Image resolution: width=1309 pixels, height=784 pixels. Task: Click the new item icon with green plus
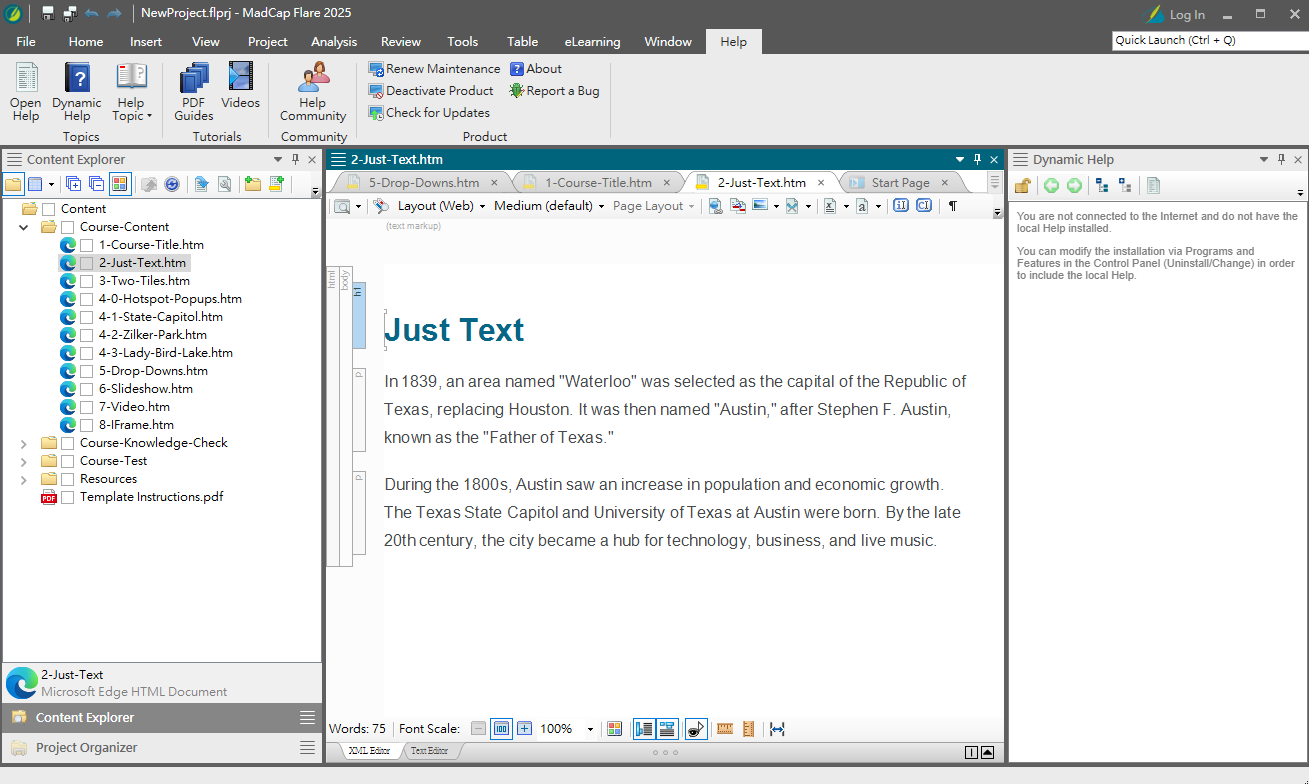point(276,184)
